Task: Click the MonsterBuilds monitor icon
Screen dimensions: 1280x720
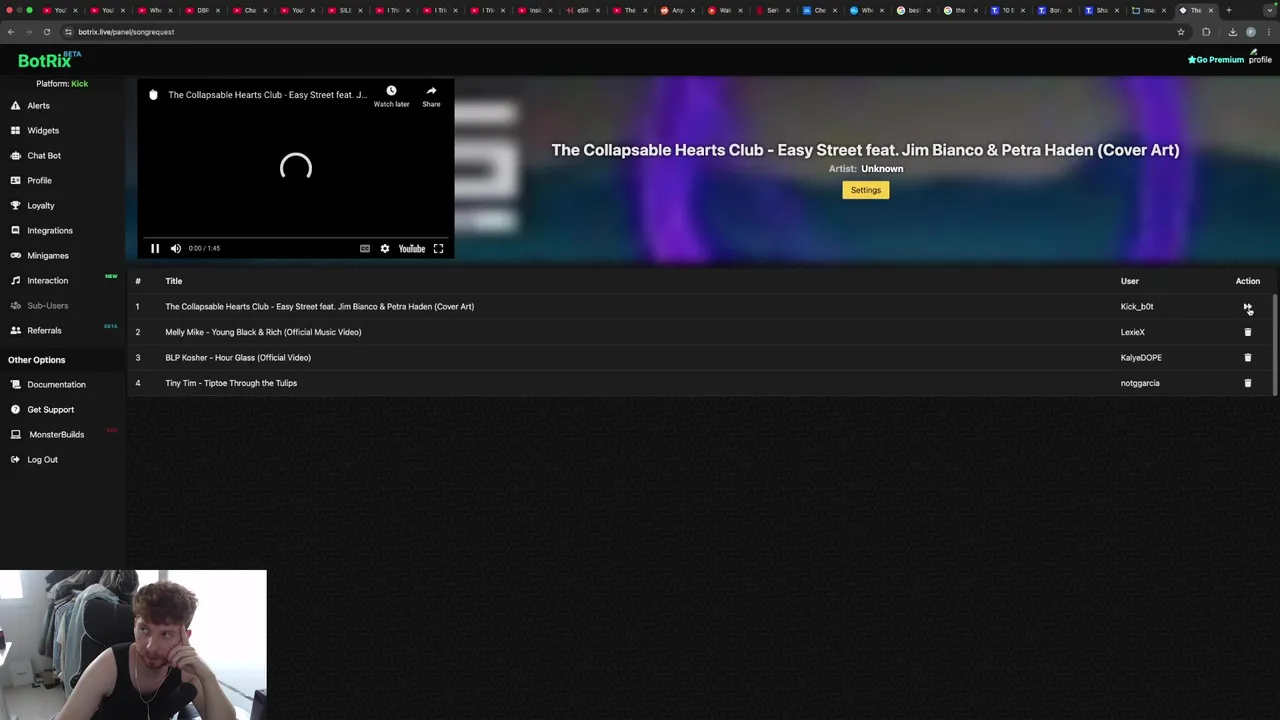Action: [16, 434]
